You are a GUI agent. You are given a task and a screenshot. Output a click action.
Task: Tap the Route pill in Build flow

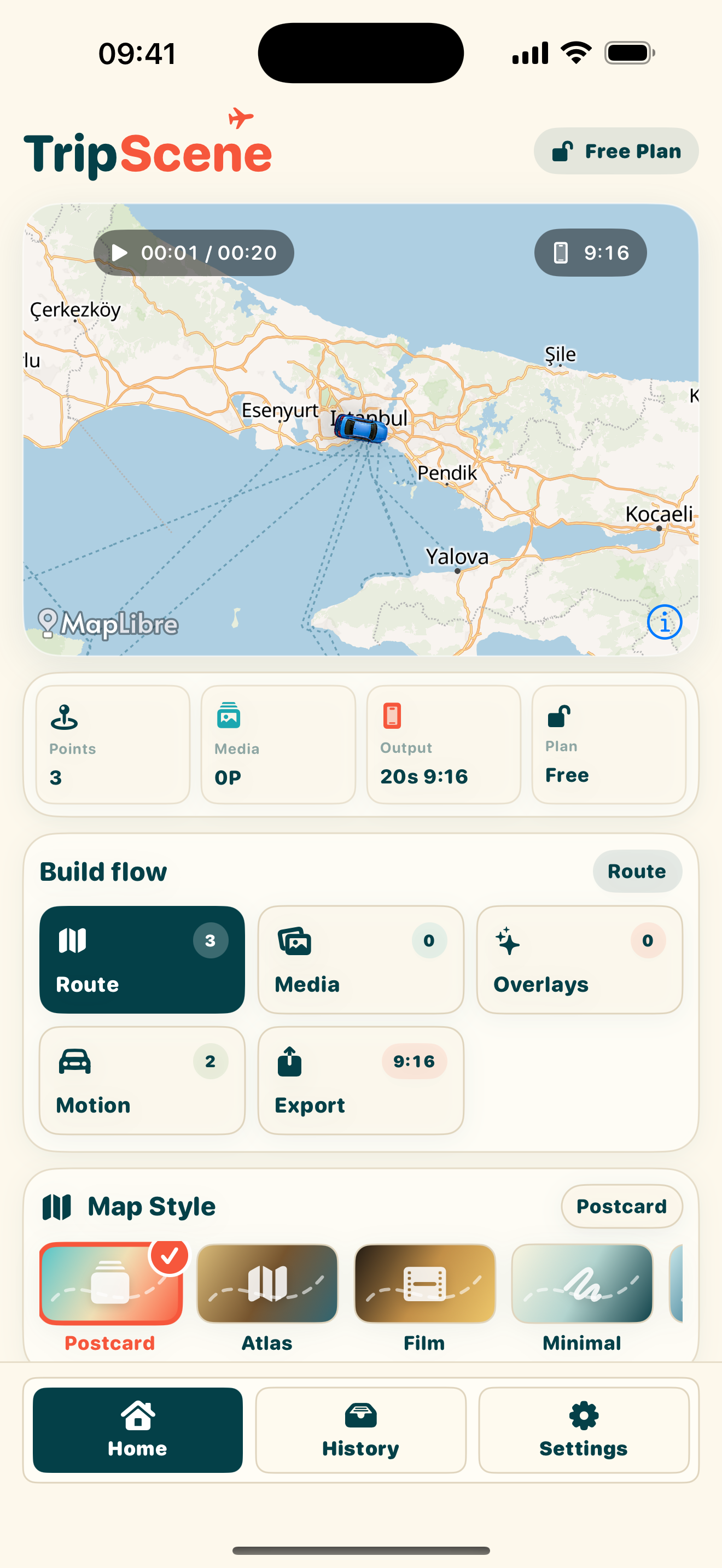click(x=637, y=871)
